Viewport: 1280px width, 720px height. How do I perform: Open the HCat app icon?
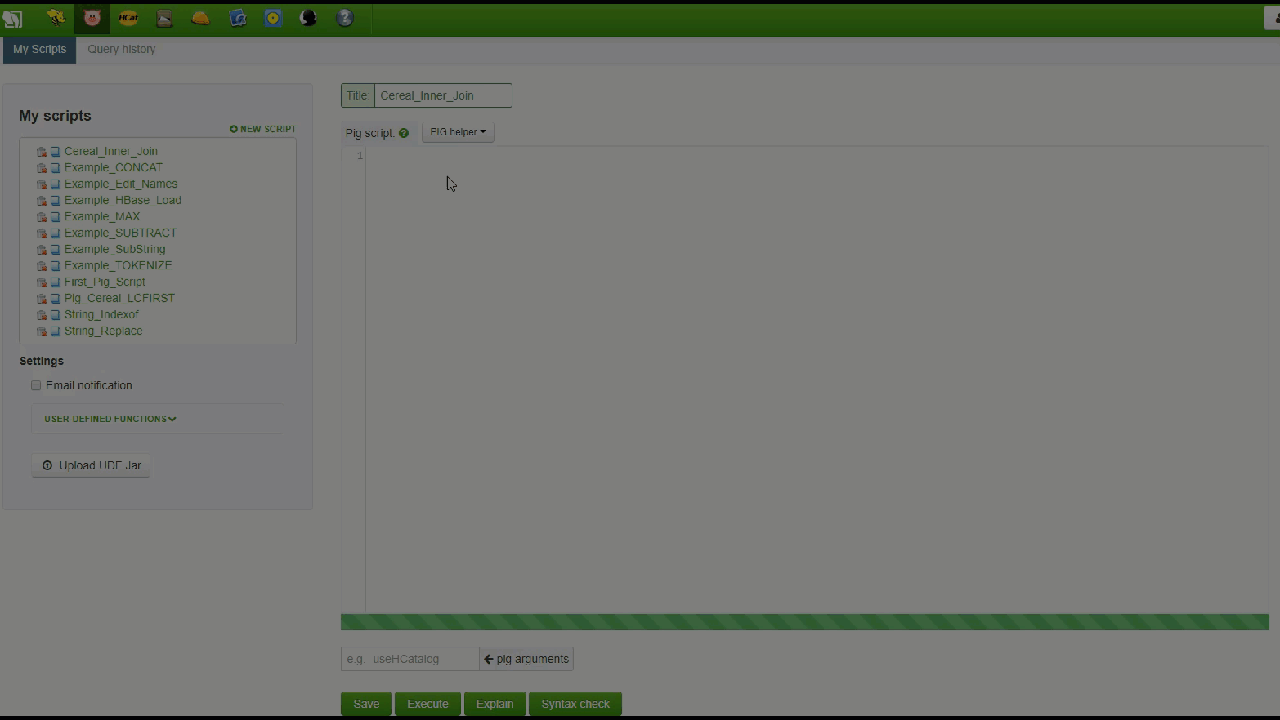click(x=128, y=18)
